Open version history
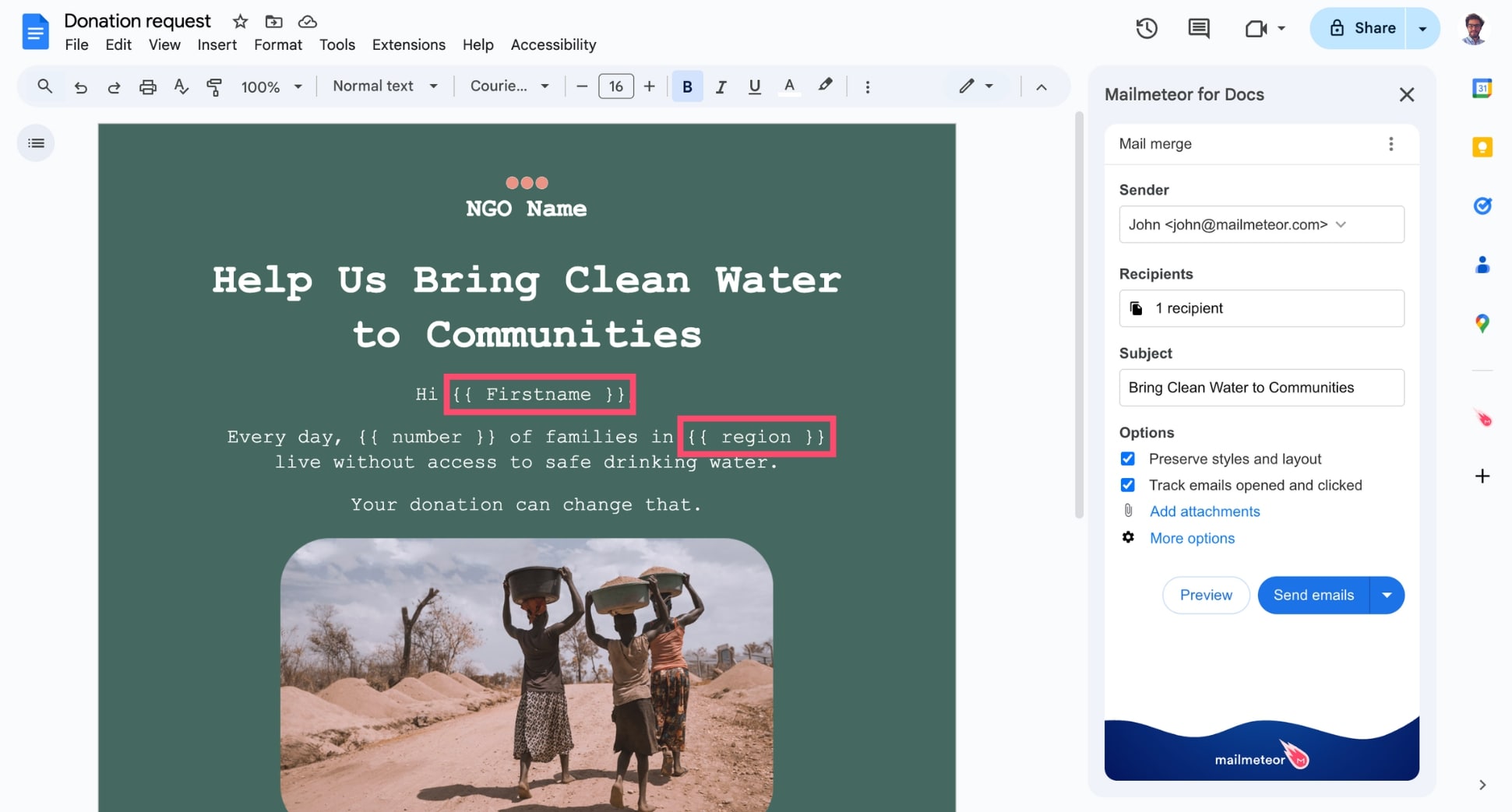Screen dimensions: 1512x812 [x=1146, y=28]
